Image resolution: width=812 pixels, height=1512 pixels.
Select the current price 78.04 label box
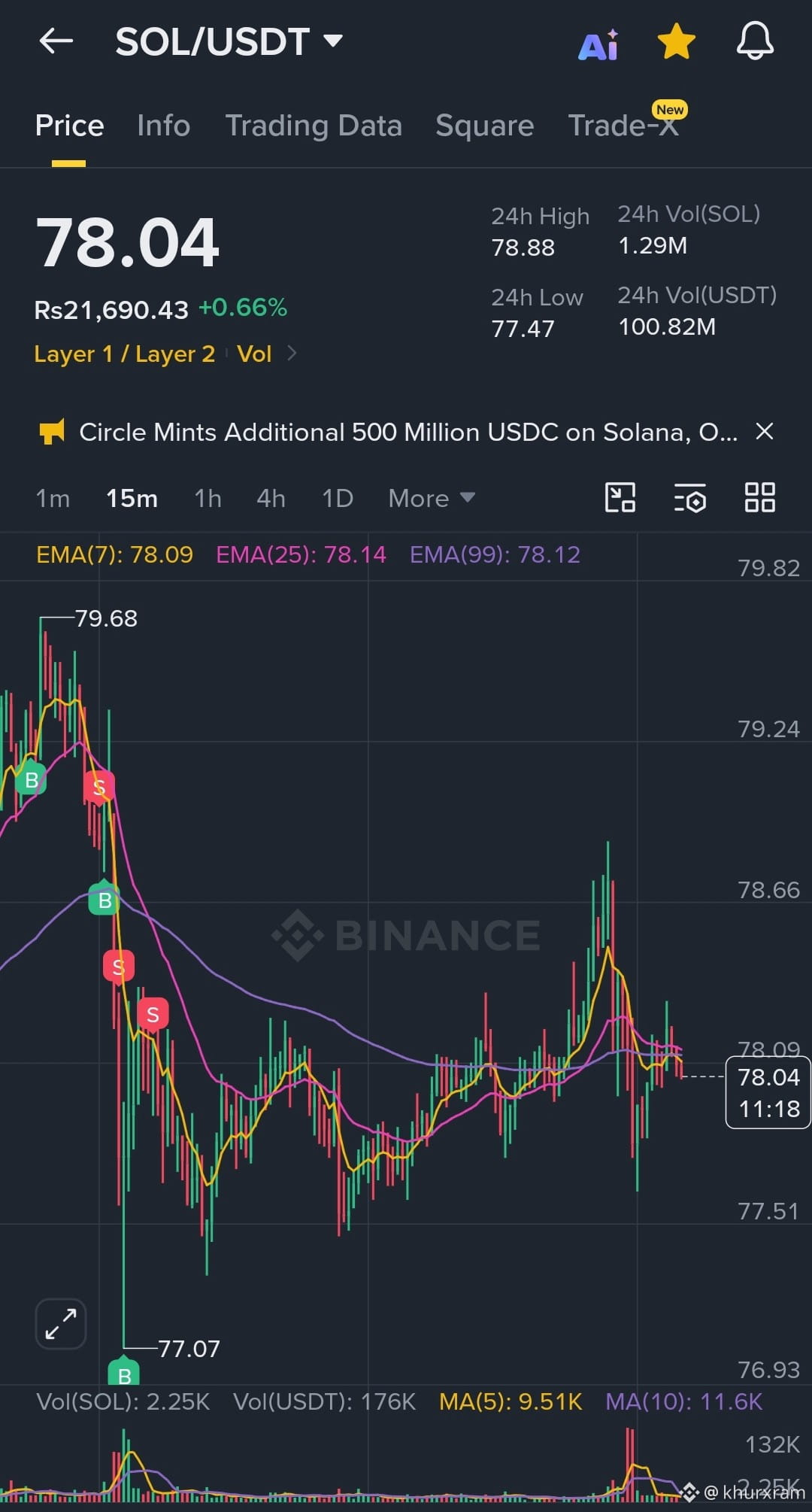click(768, 1092)
